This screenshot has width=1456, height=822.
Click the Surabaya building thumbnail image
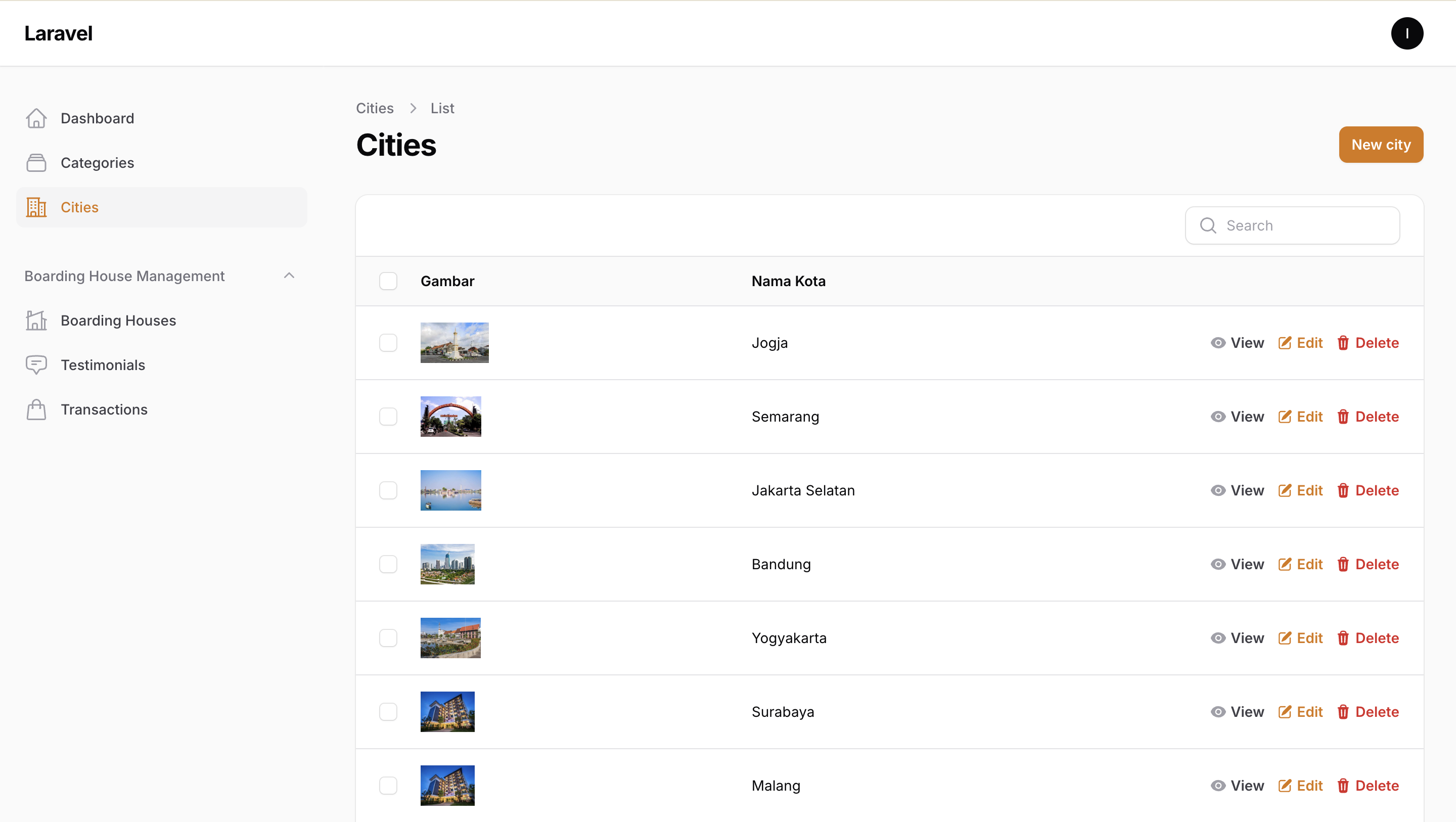click(x=447, y=712)
